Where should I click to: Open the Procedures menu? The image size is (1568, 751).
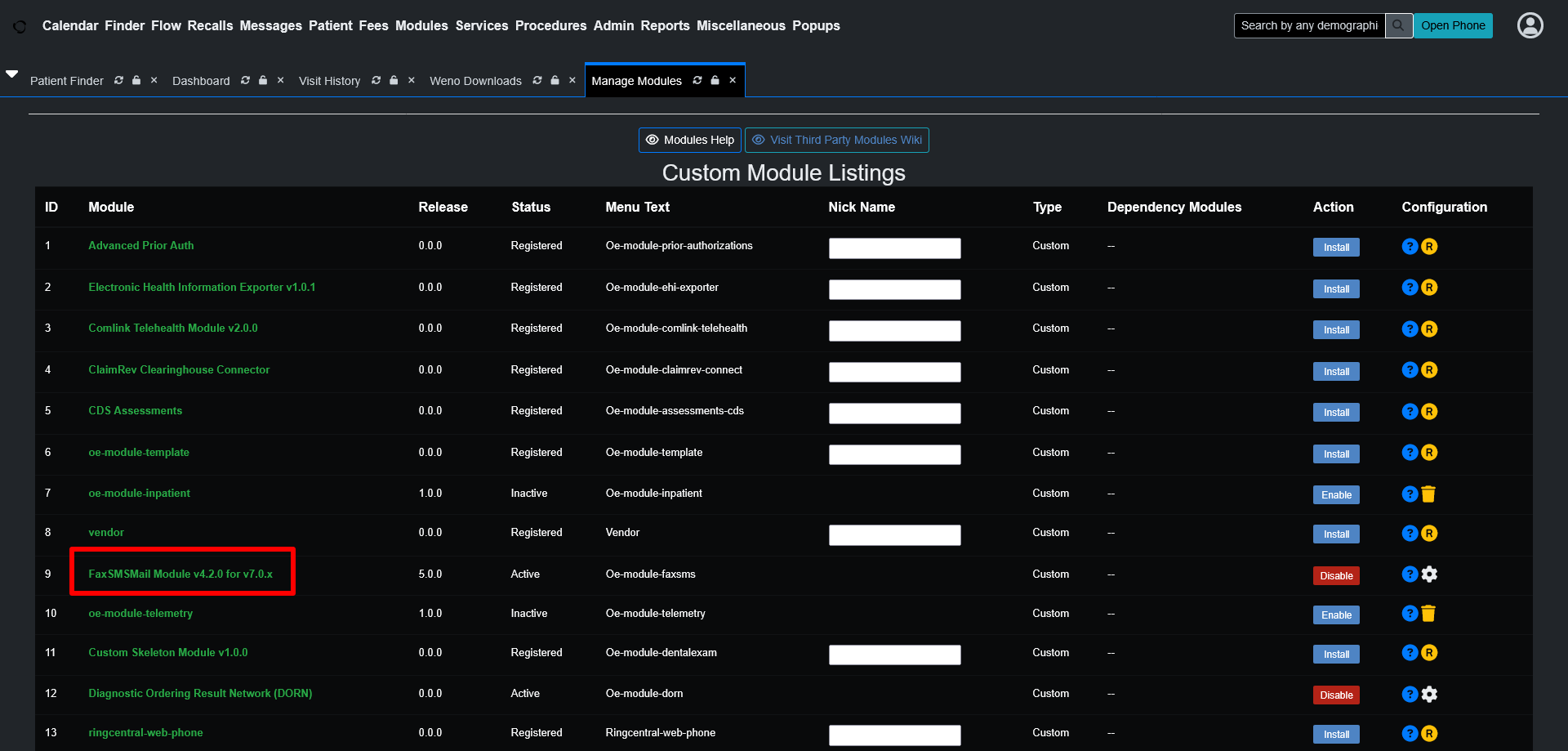[550, 25]
